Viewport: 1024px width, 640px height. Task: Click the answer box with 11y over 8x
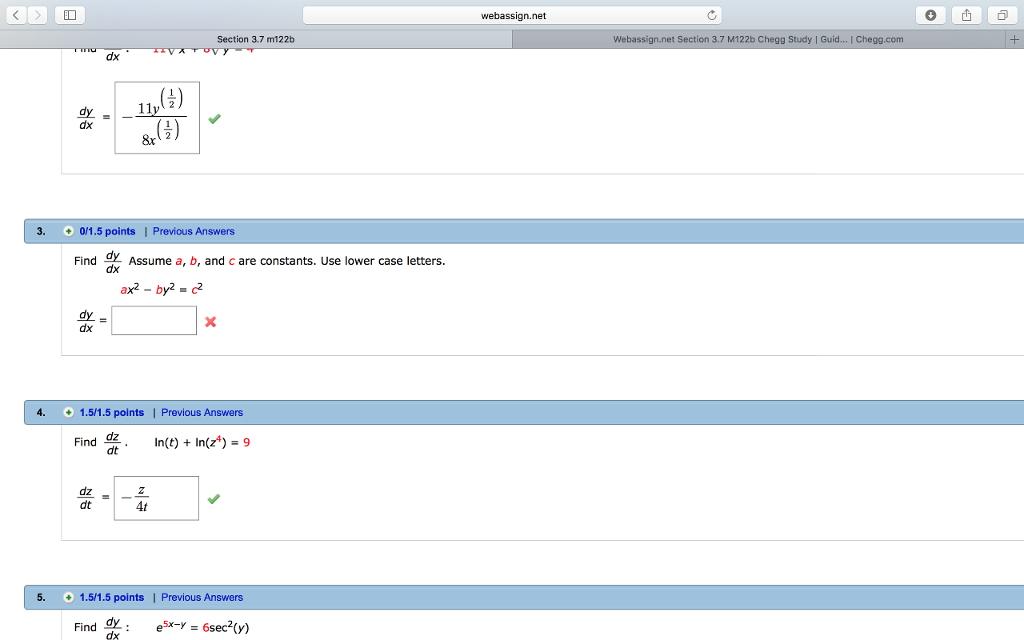pyautogui.click(x=157, y=118)
